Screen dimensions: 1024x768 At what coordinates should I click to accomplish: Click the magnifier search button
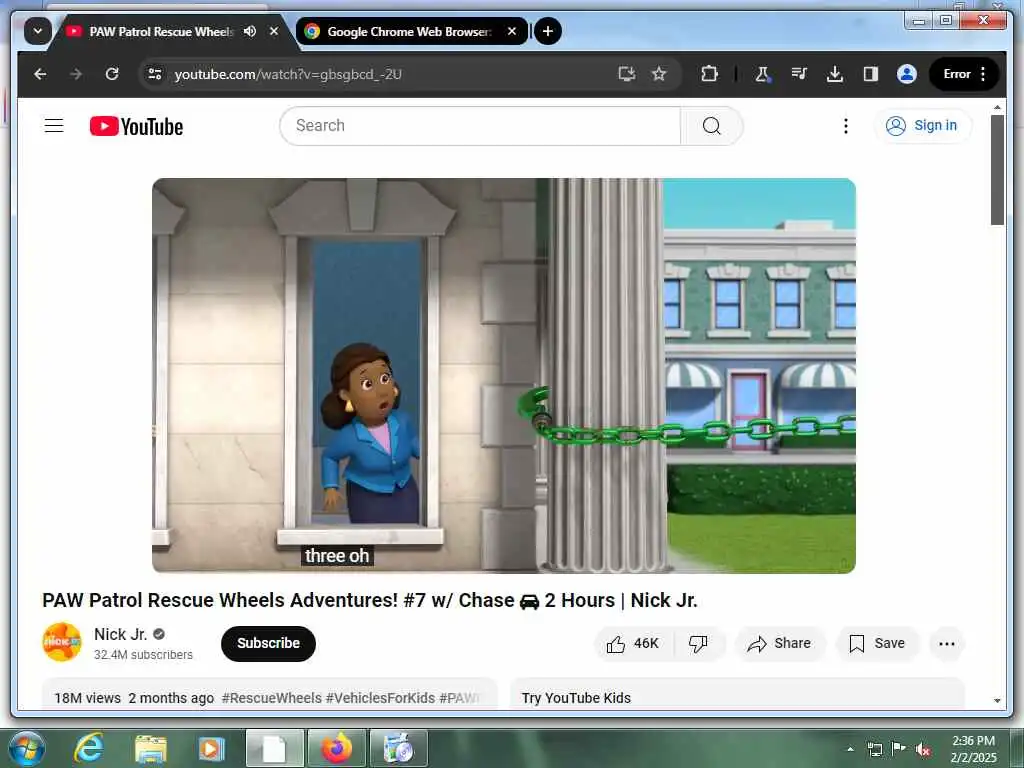[x=712, y=125]
